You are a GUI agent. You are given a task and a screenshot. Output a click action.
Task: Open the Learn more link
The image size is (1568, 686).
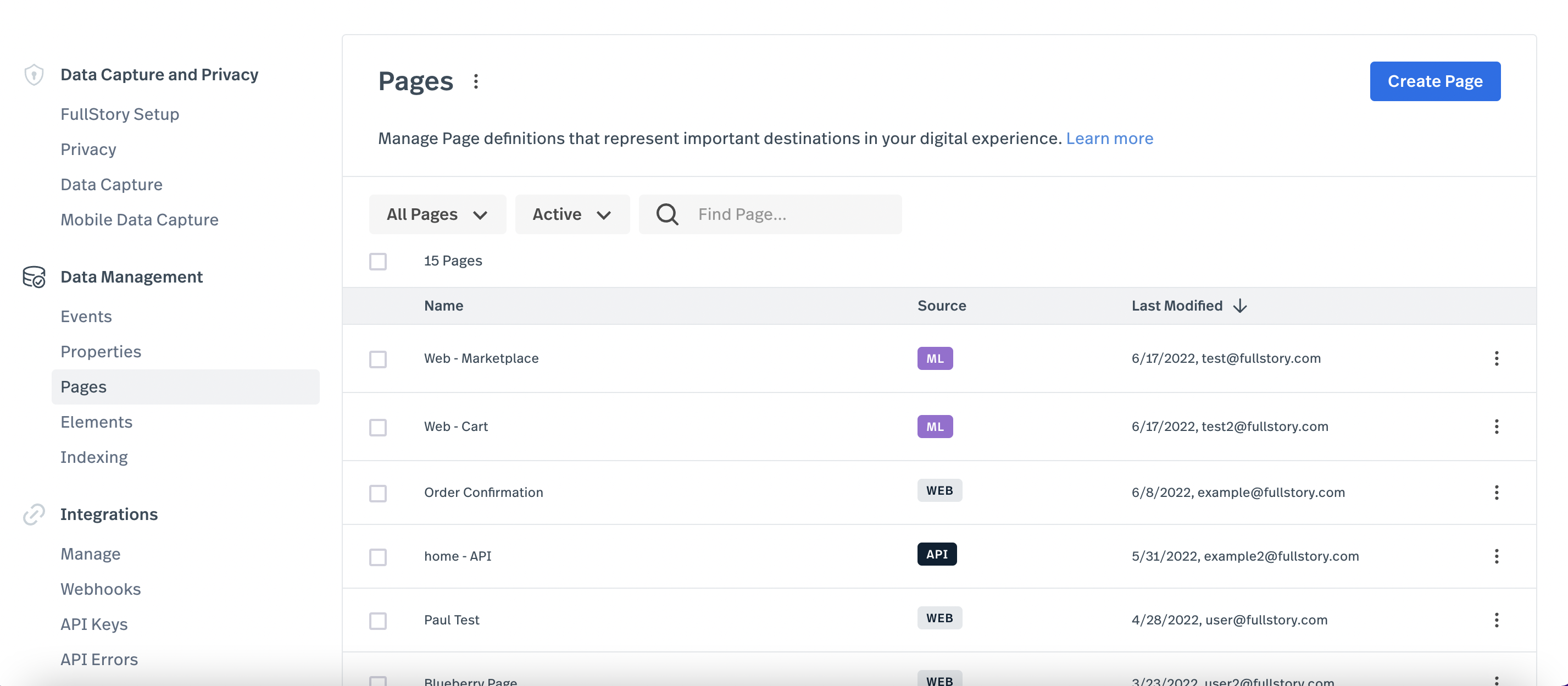[1110, 139]
